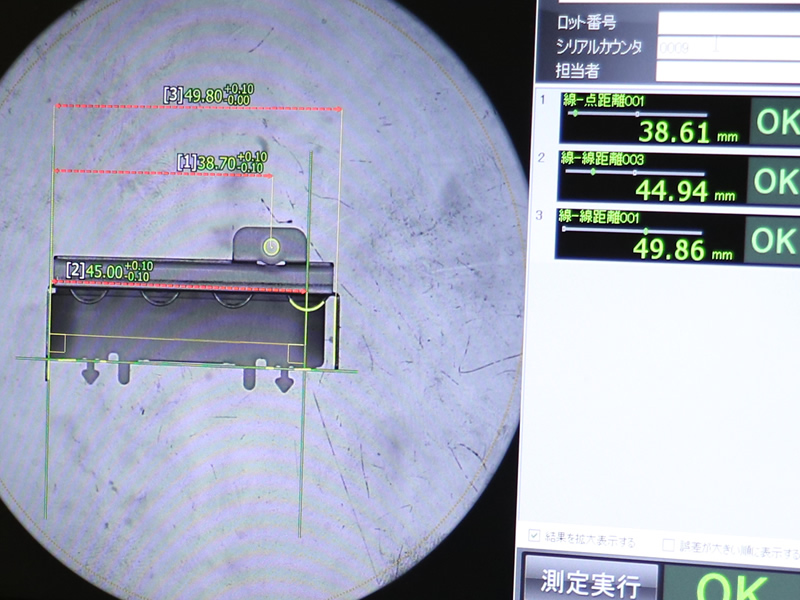Image resolution: width=800 pixels, height=600 pixels.
Task: Click the OK status beside 44.94 mm
Action: click(773, 181)
